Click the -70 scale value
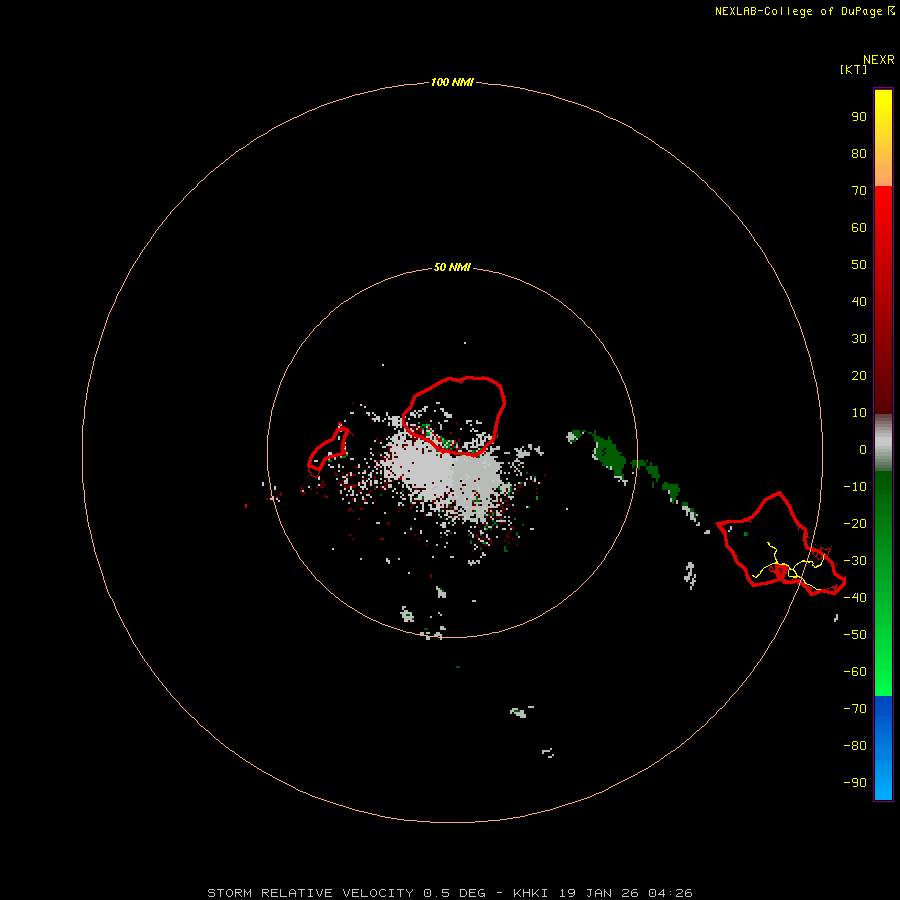 [x=855, y=709]
